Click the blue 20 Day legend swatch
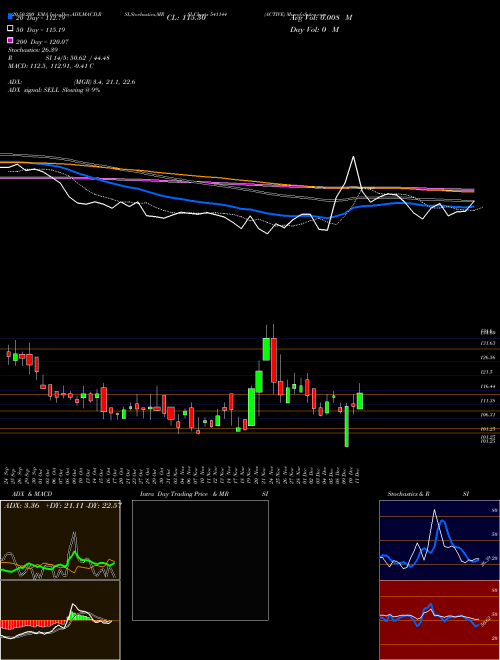Viewport: 500px width, 660px height. tap(10, 16)
